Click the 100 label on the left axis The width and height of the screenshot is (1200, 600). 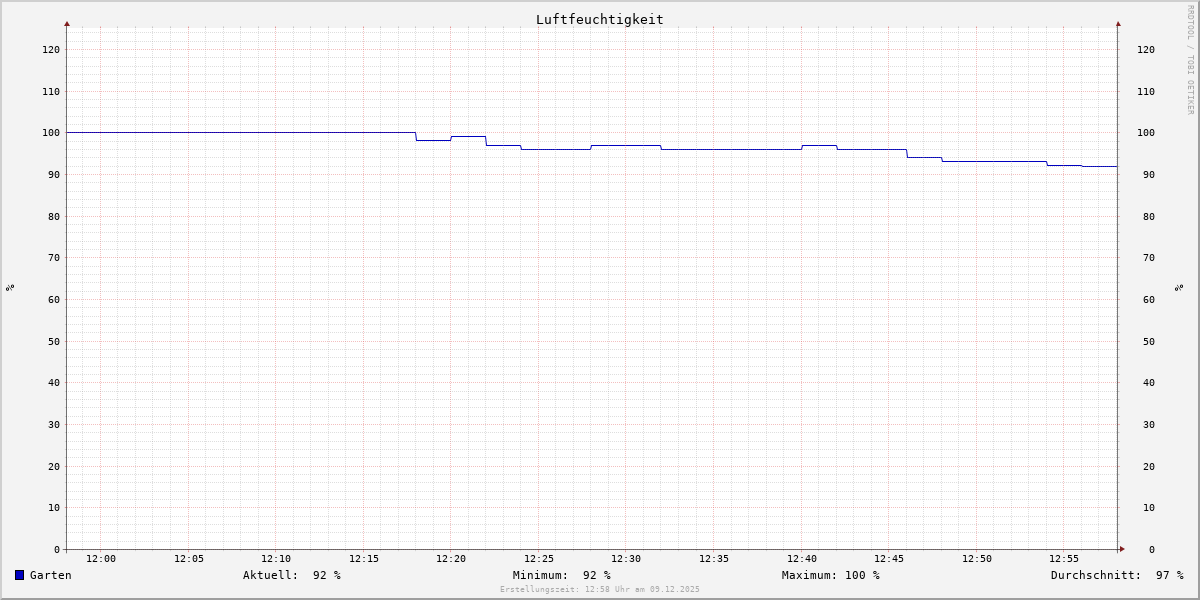51,132
